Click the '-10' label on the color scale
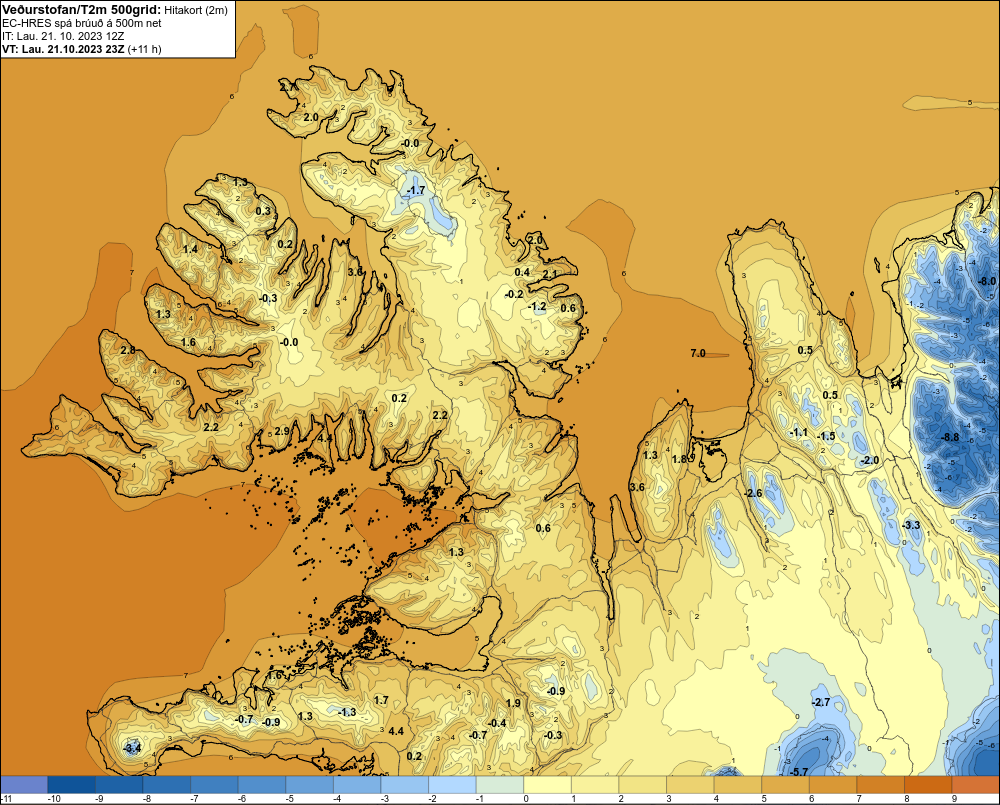Screen dimensions: 1000x805 pyautogui.click(x=54, y=799)
